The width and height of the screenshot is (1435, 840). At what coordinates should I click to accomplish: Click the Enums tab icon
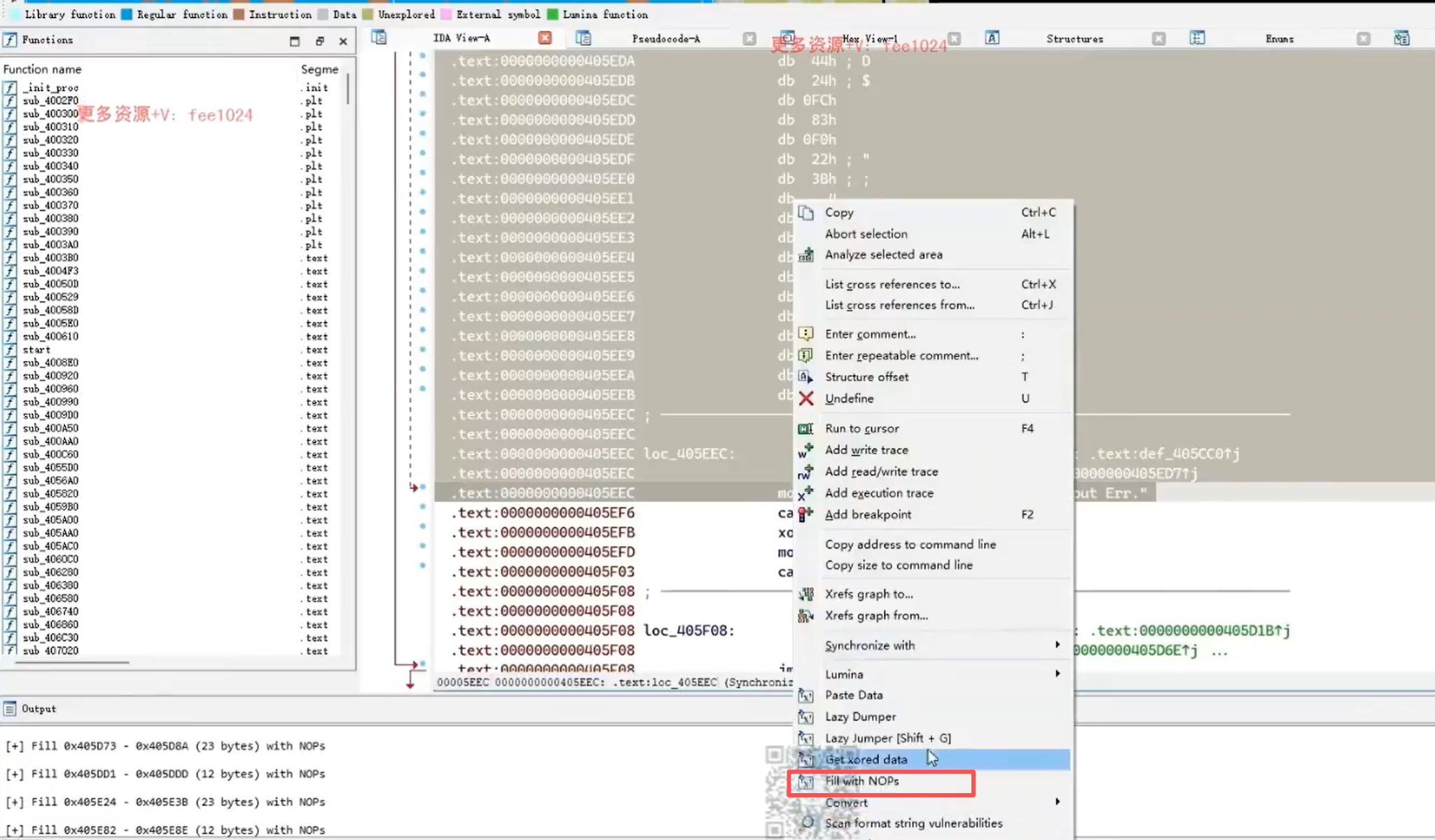click(x=1197, y=38)
